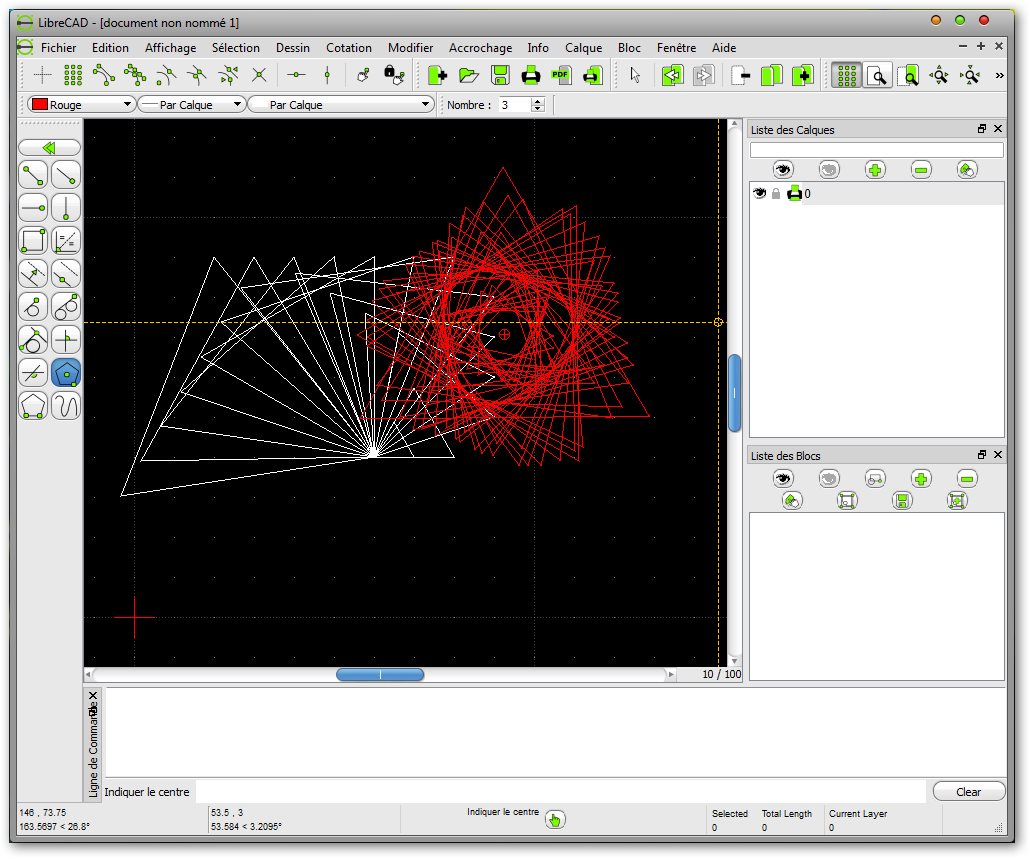Expand the Par Calque line type dropdown
The image size is (1029, 857).
click(x=426, y=105)
